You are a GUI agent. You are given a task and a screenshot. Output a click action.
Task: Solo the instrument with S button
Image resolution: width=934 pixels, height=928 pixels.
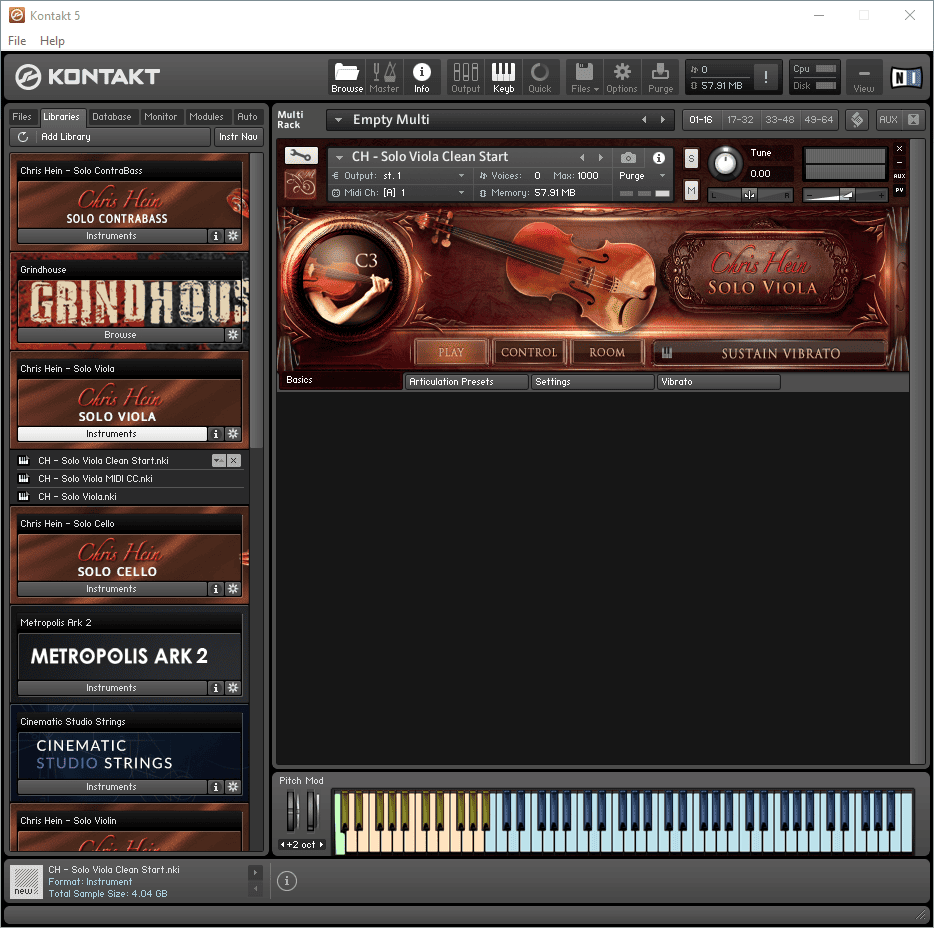(x=691, y=158)
